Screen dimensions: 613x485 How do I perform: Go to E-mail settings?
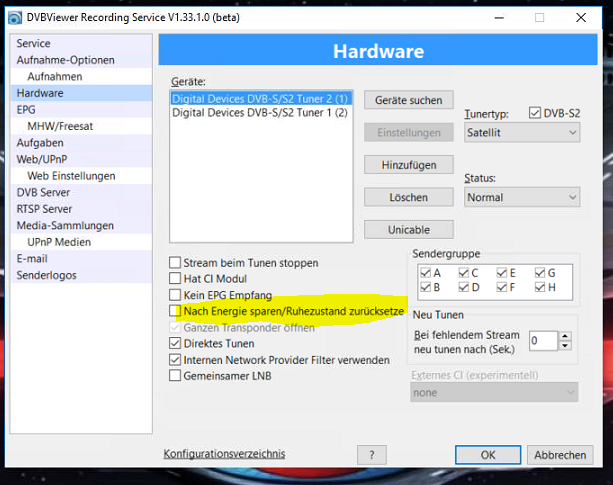coord(81,259)
